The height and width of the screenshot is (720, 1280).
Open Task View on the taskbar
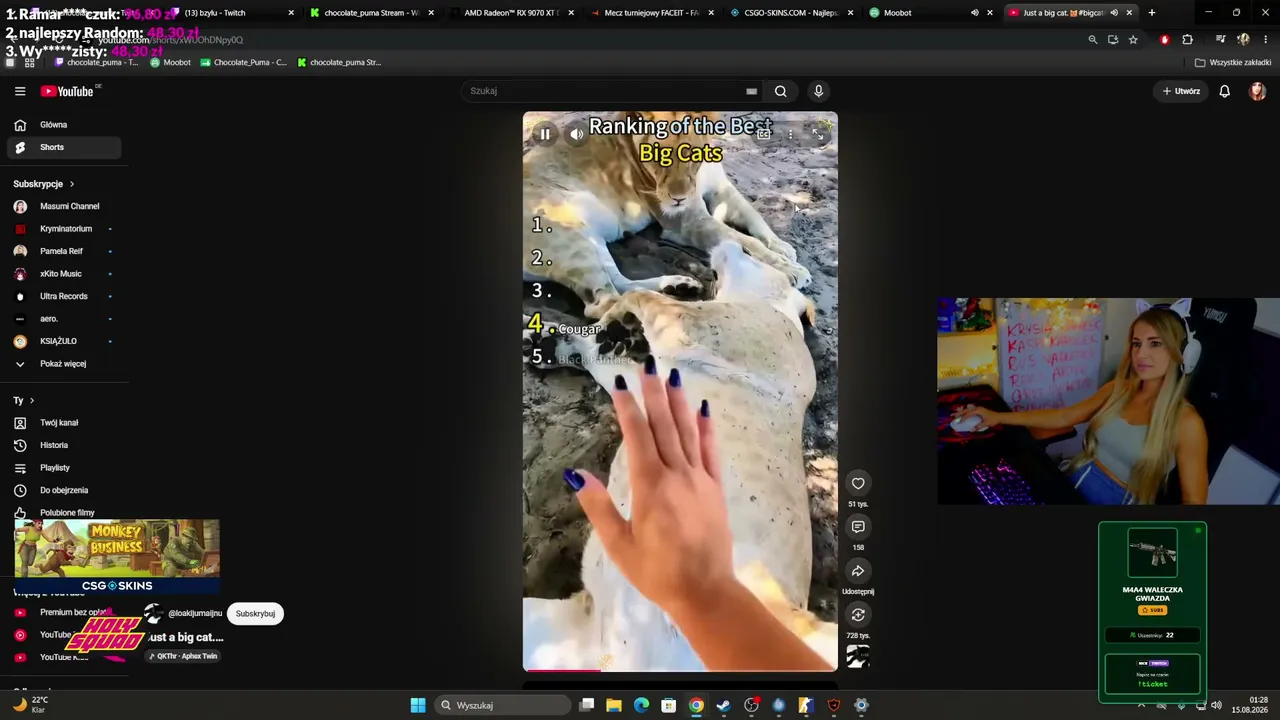click(587, 705)
